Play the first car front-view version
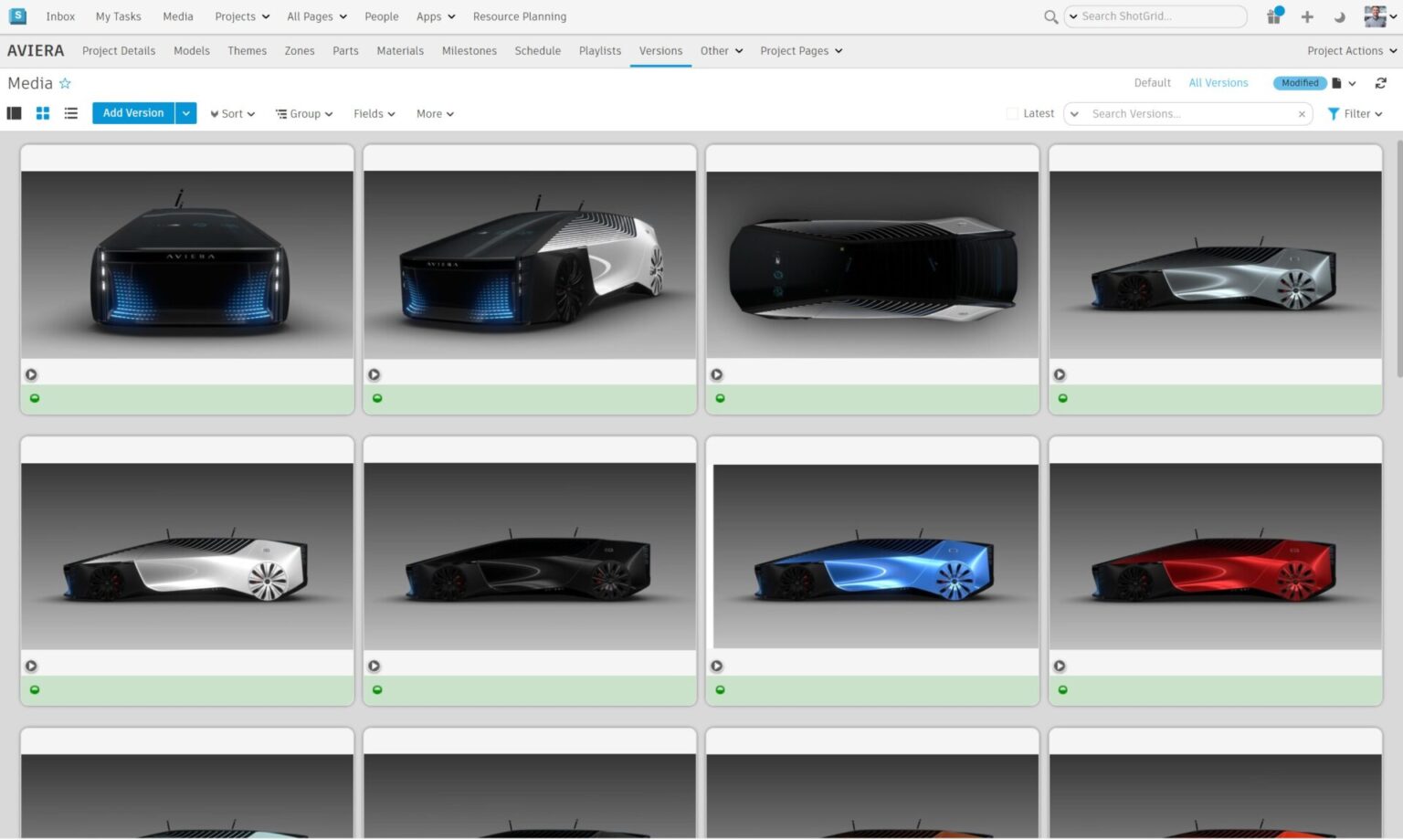 point(31,374)
